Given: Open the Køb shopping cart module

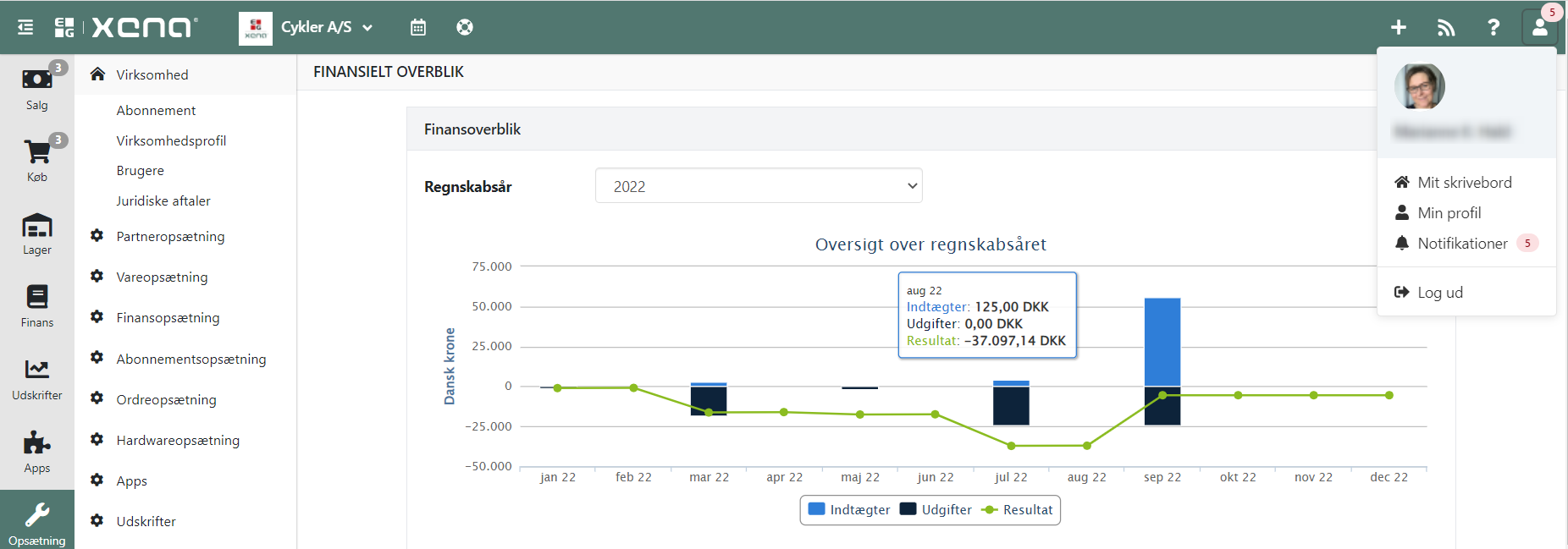Looking at the screenshot, I should pyautogui.click(x=36, y=160).
